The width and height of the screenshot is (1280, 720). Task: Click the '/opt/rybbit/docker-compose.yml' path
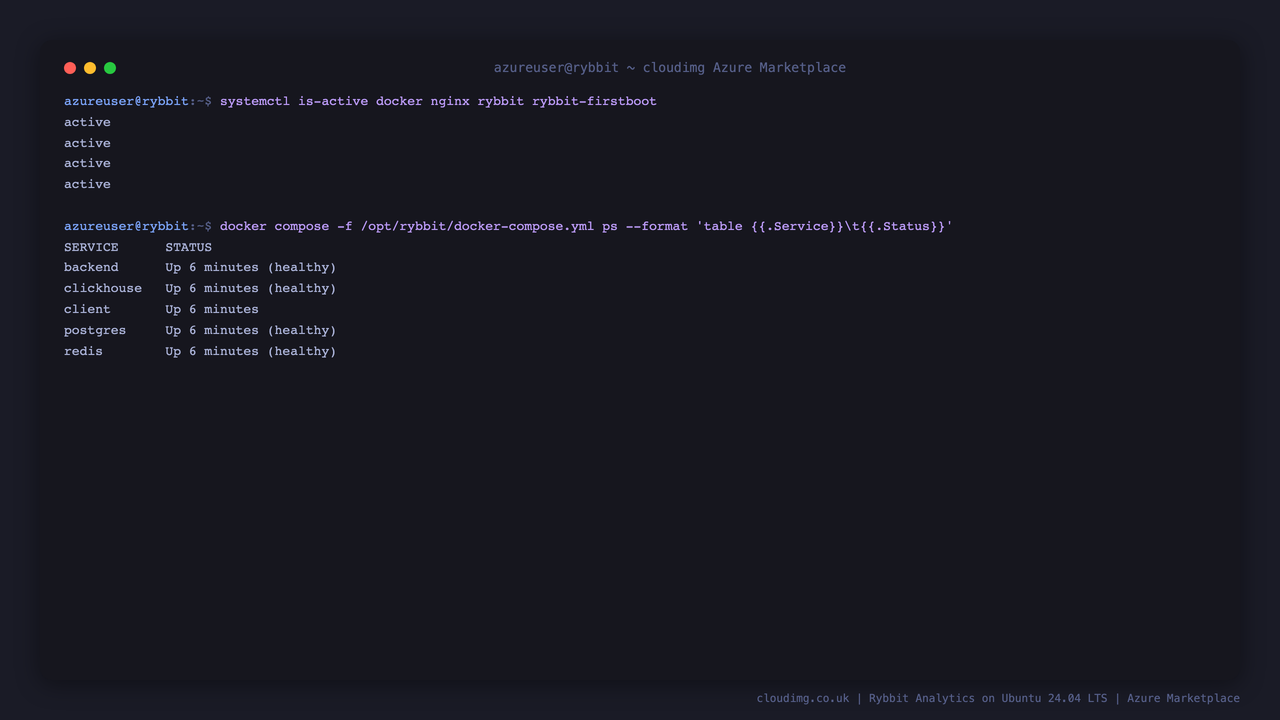pyautogui.click(x=477, y=226)
